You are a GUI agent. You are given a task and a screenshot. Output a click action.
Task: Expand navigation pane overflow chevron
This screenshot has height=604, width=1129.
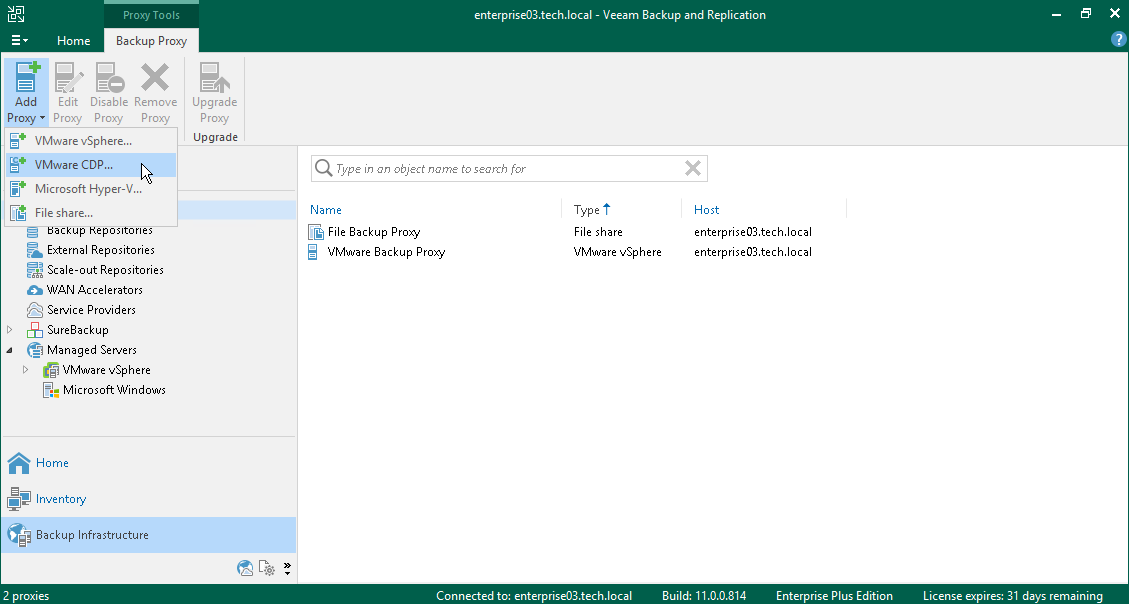click(x=287, y=568)
